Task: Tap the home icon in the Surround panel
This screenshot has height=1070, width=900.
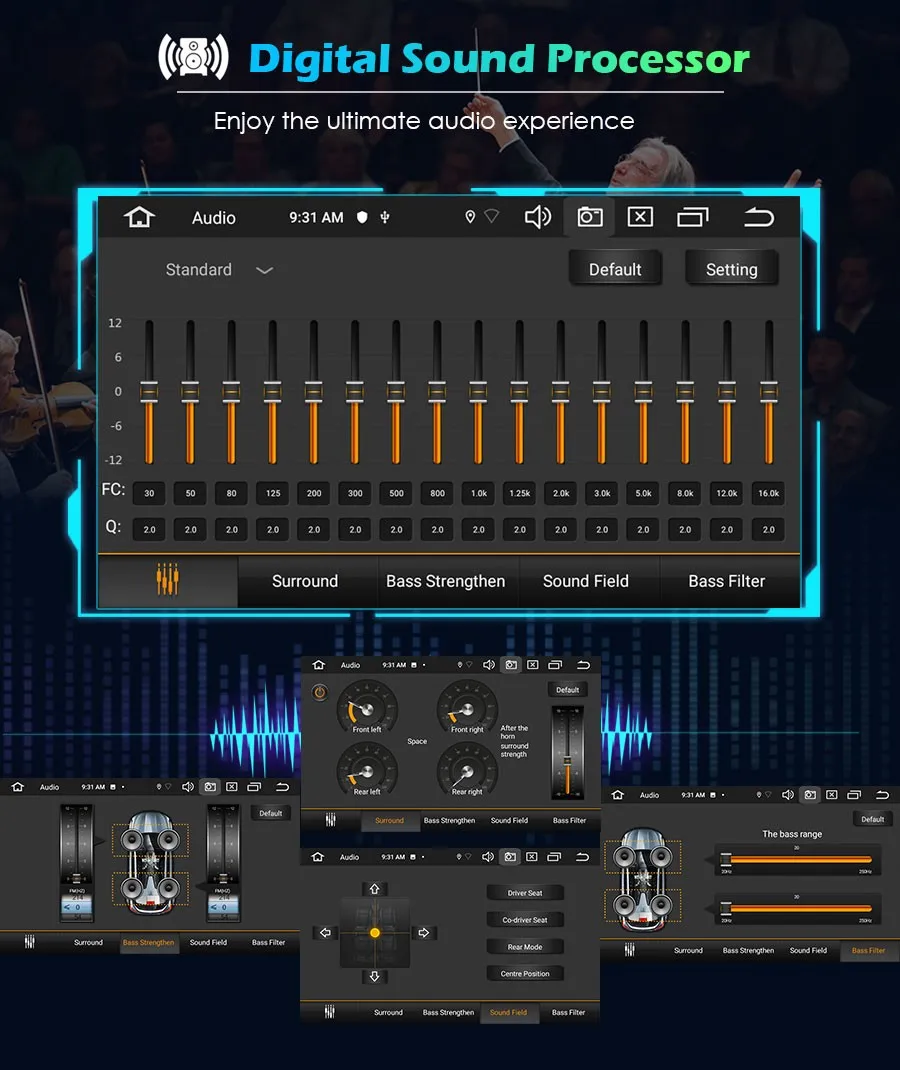Action: 318,665
